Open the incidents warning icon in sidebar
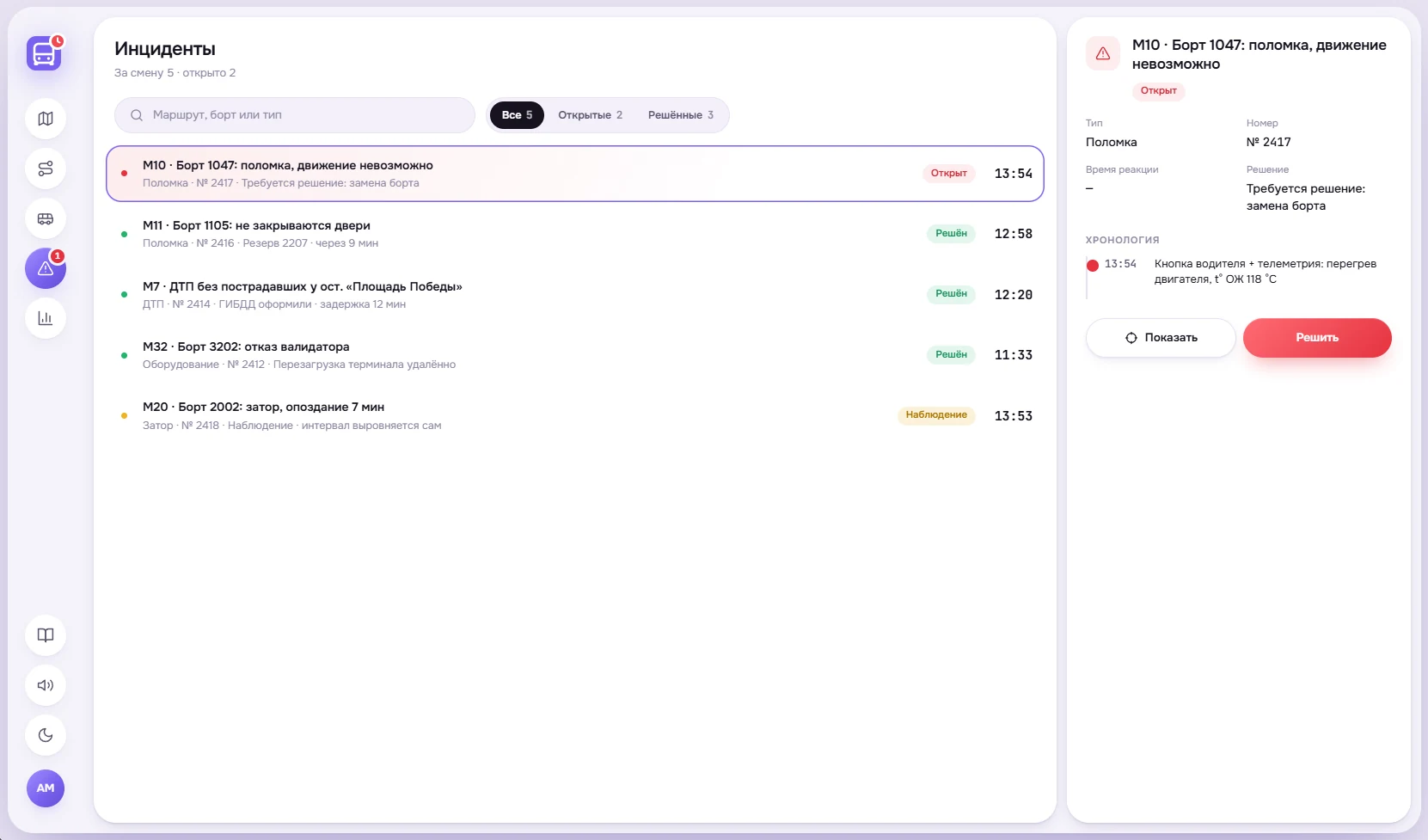Viewport: 1428px width, 840px height. coord(46,268)
